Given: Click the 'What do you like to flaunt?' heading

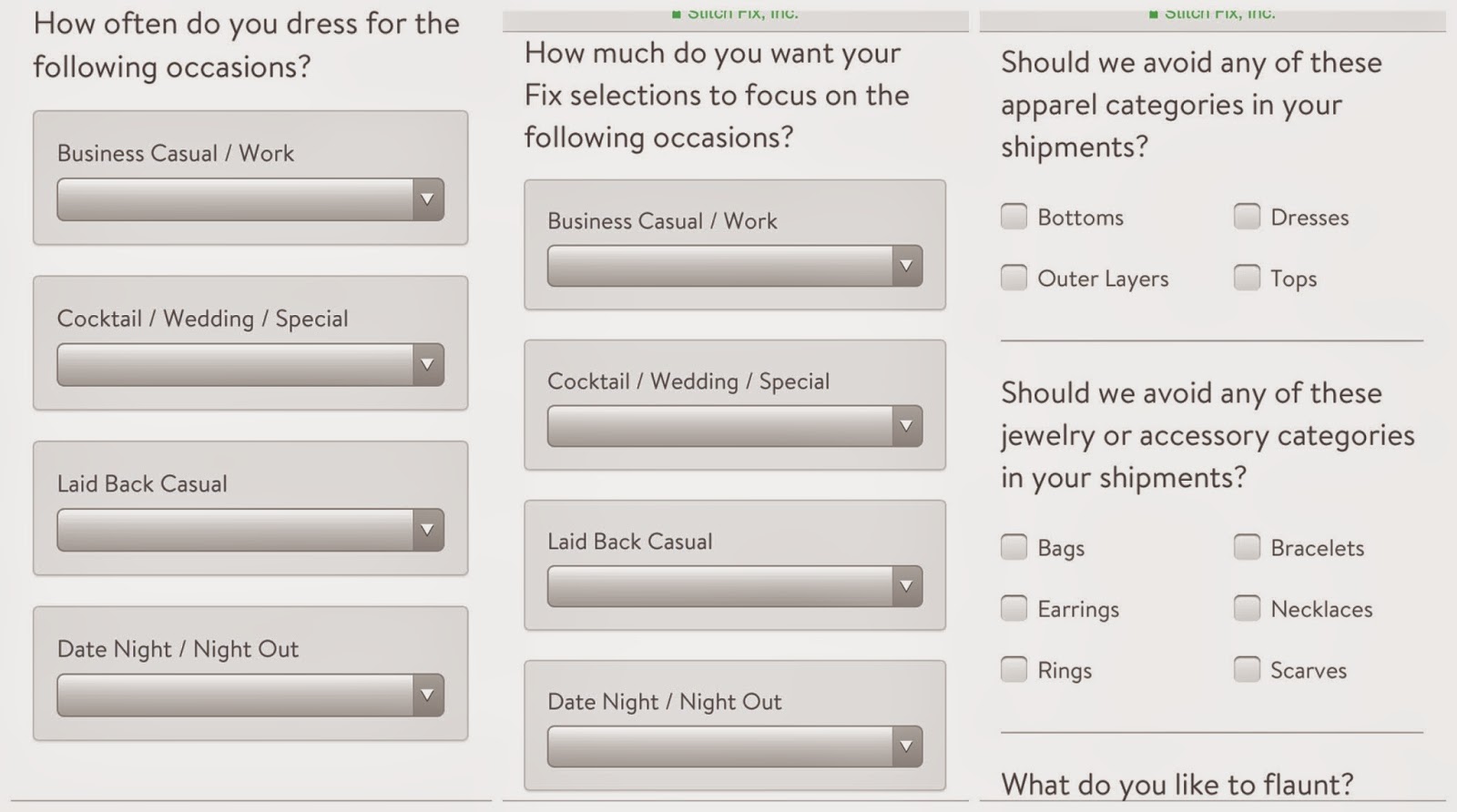Looking at the screenshot, I should (1177, 784).
